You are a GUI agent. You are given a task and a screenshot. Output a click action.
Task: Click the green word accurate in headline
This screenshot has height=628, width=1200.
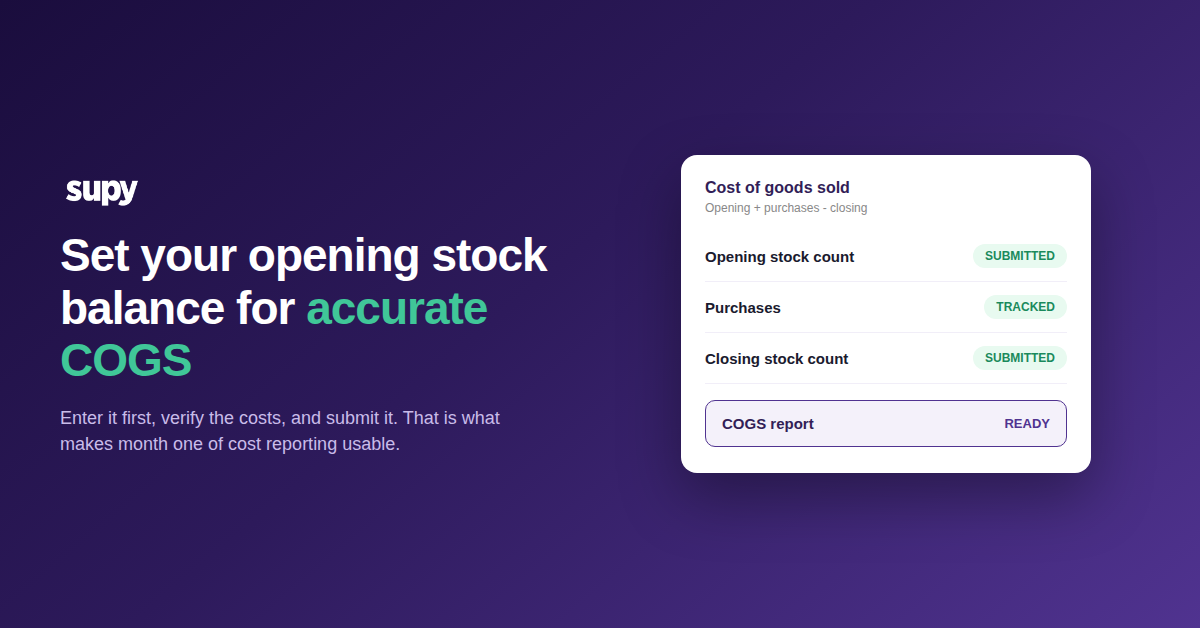pyautogui.click(x=397, y=308)
